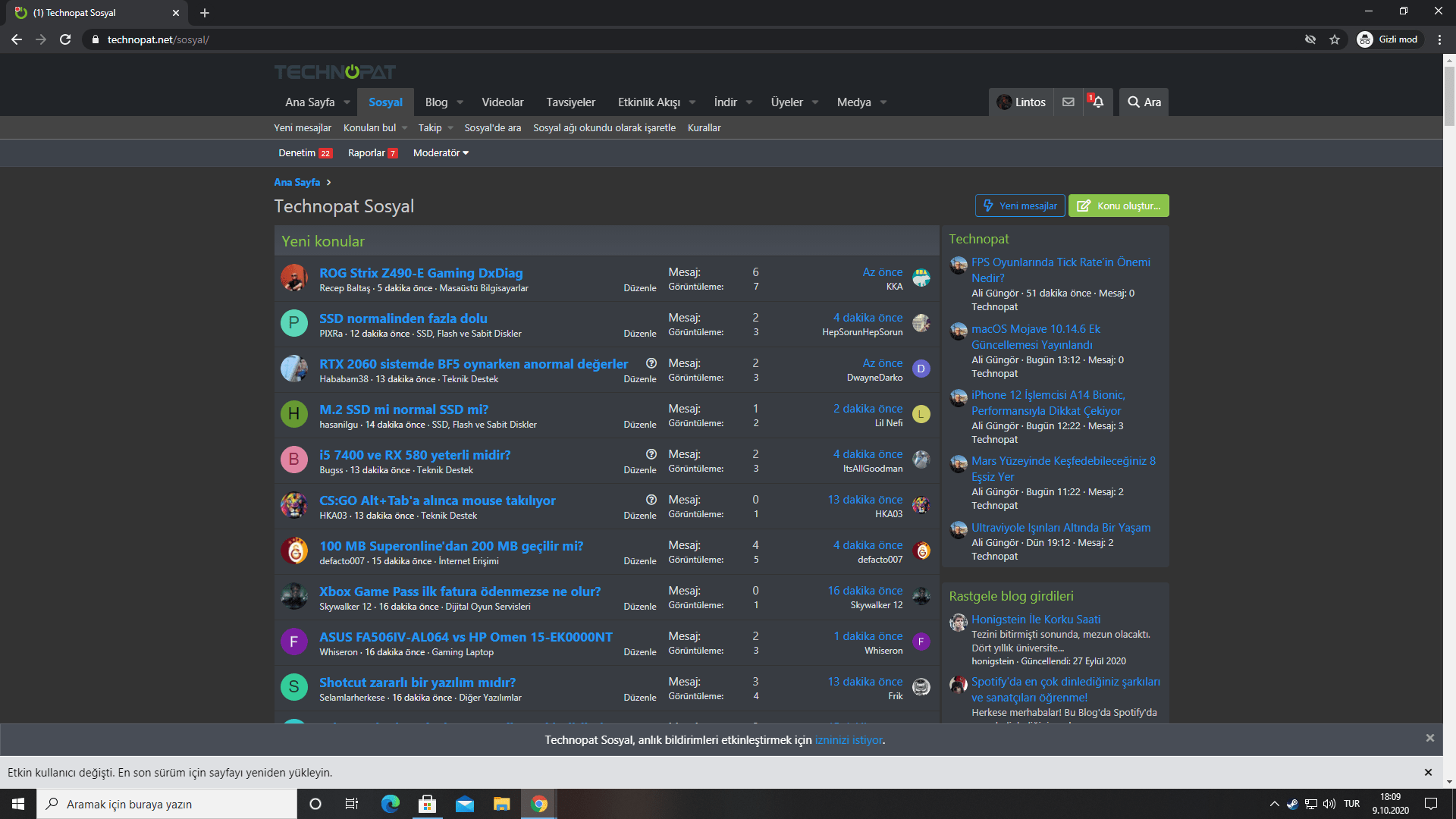Expand the Etkinlik Akışı dropdown arrow
Screen dimensions: 1456x819
[x=692, y=102]
